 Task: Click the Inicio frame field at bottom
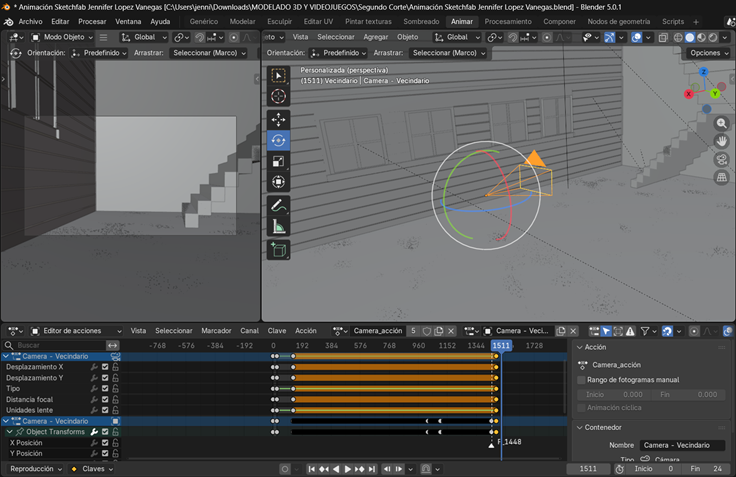tap(655, 469)
